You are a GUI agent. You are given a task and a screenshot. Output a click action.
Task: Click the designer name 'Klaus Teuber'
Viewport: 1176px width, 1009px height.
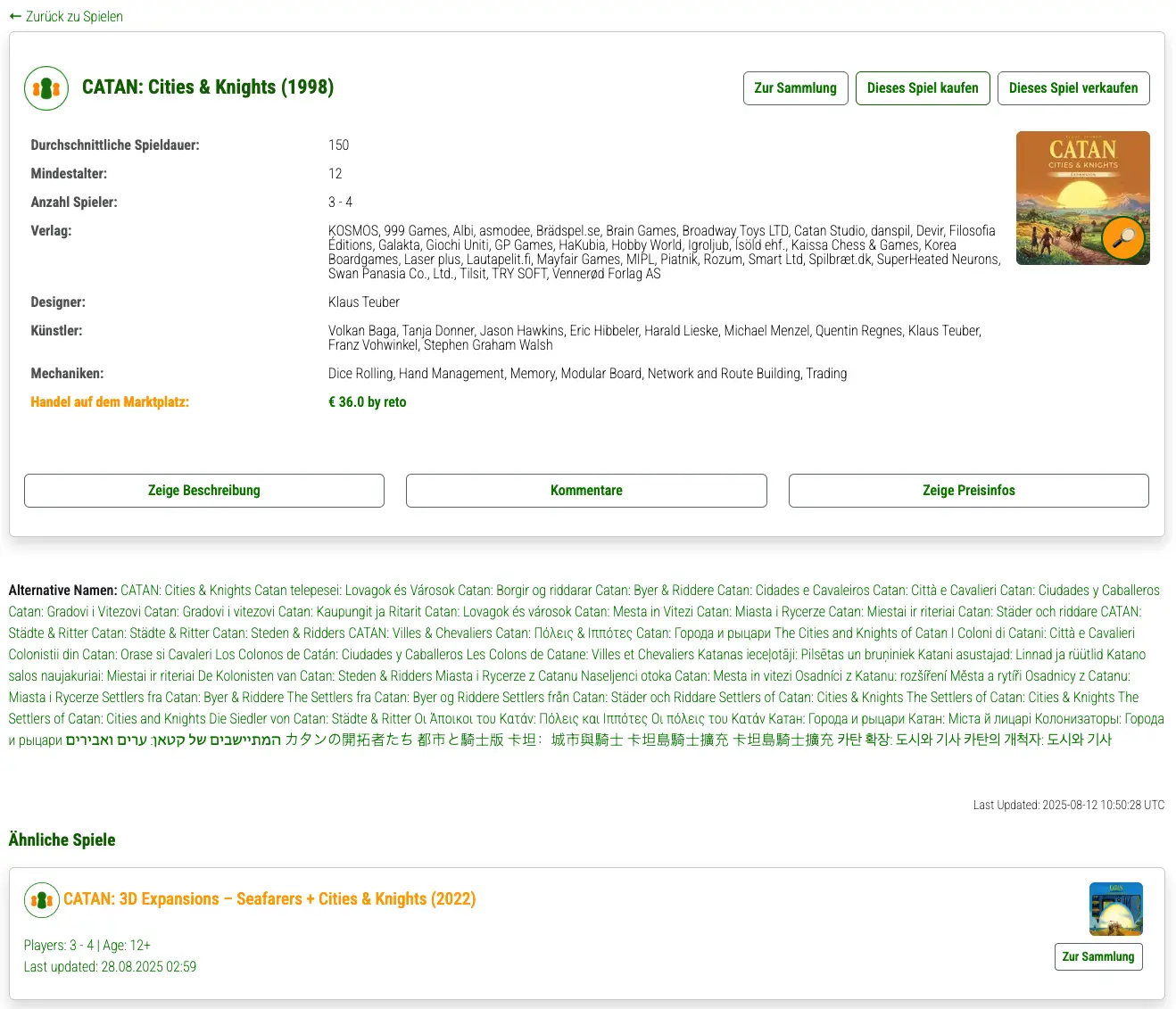[x=364, y=302]
